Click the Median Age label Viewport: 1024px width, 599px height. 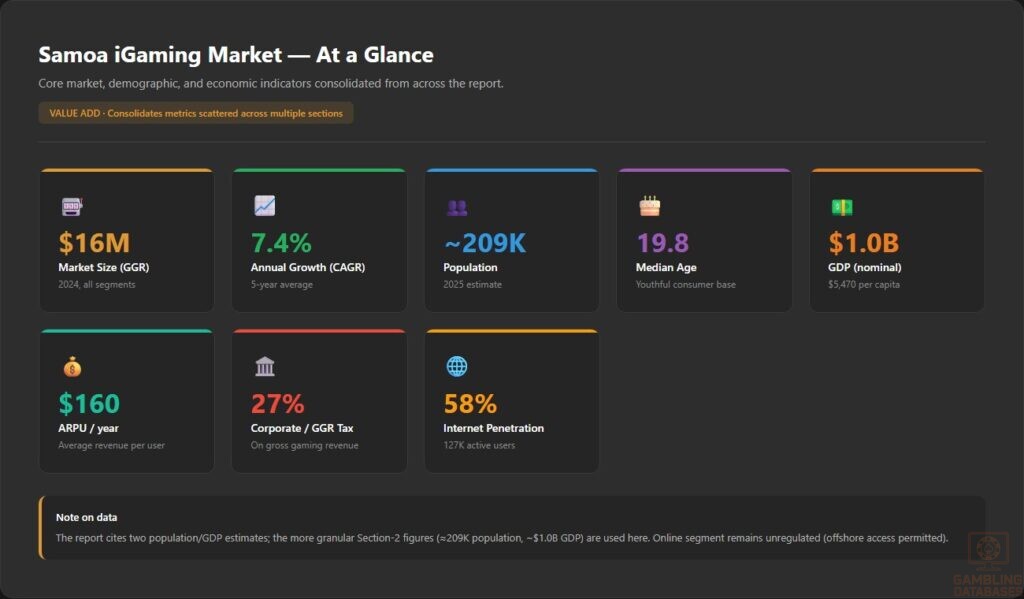coord(666,267)
